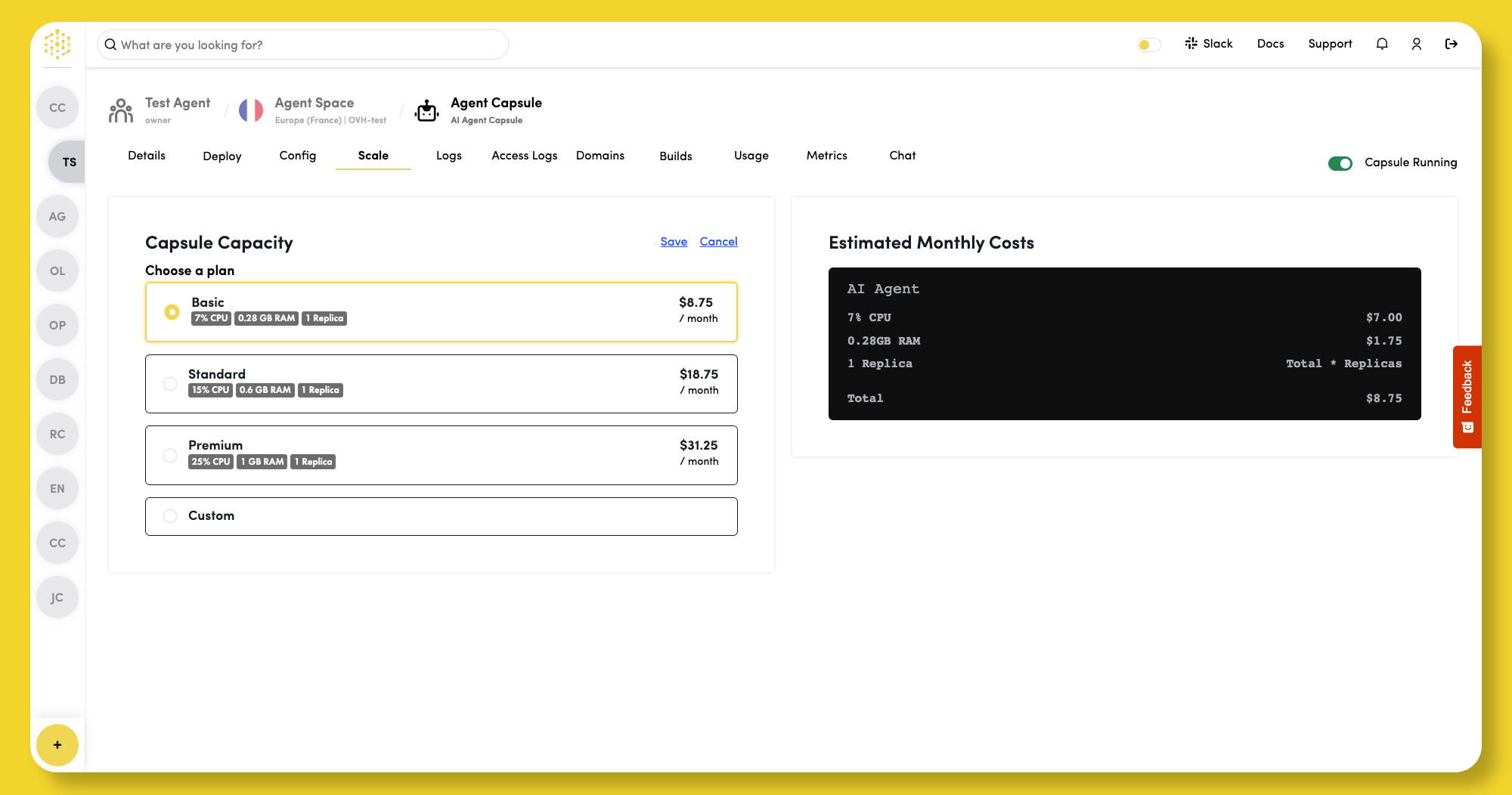The width and height of the screenshot is (1512, 795).
Task: Click the Agent Capsule robot icon
Action: click(x=427, y=111)
